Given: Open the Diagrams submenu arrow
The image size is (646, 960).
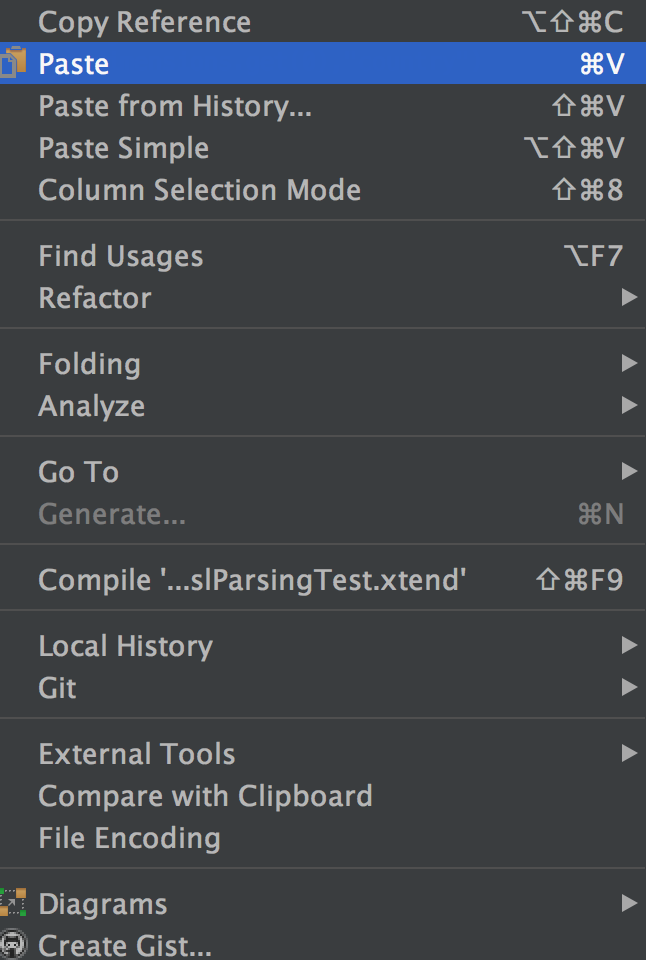Looking at the screenshot, I should click(x=629, y=903).
